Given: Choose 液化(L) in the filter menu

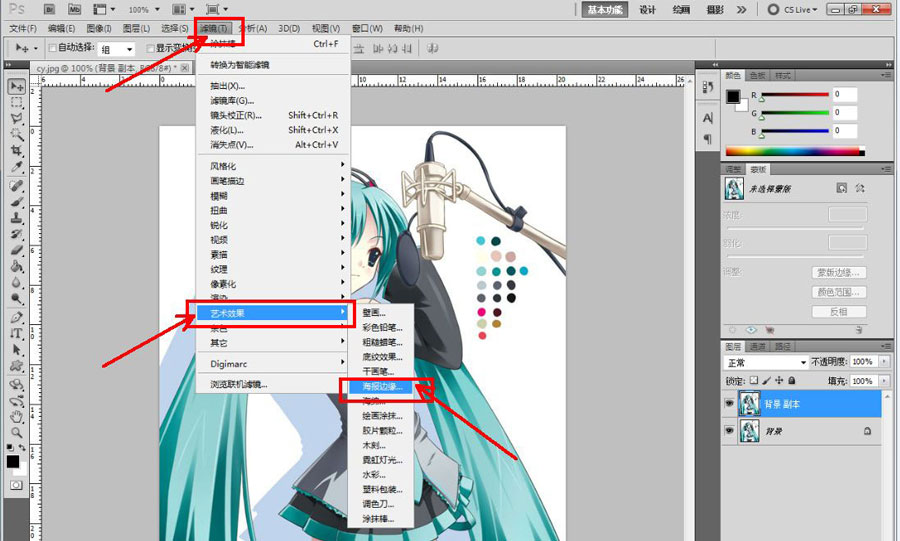Looking at the screenshot, I should tap(273, 130).
